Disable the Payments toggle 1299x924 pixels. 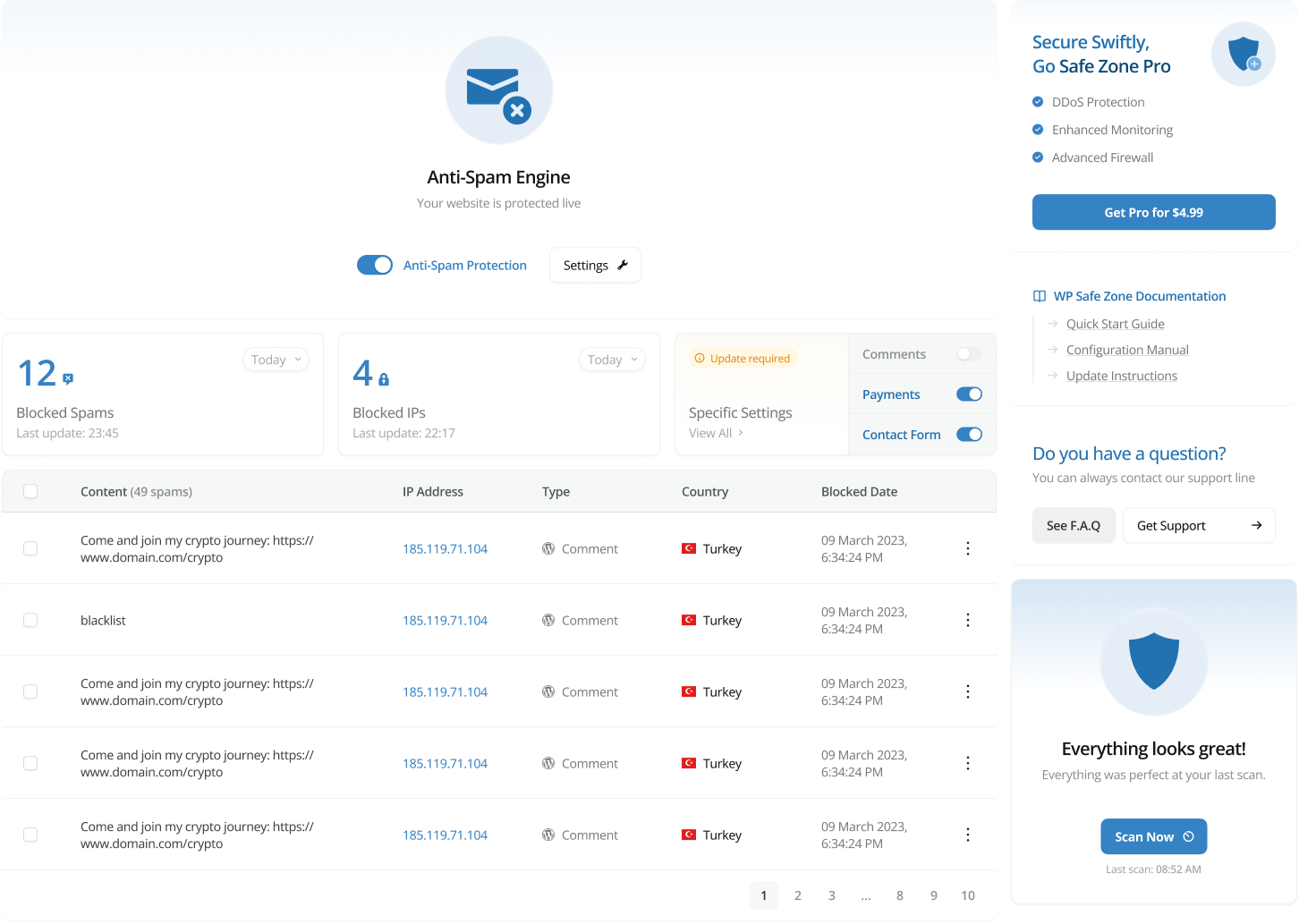coord(969,394)
